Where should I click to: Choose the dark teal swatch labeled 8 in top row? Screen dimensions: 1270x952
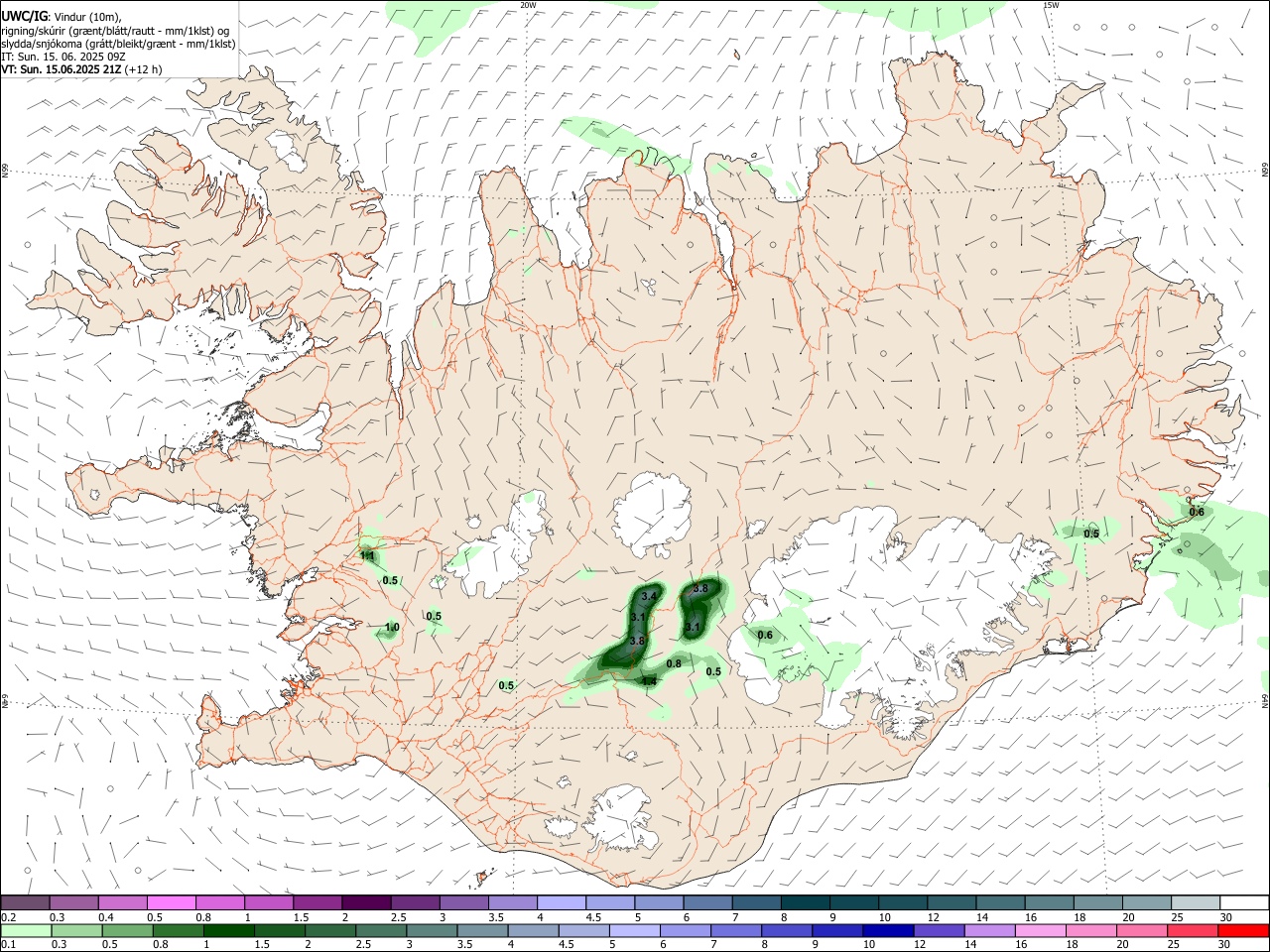coord(804,902)
